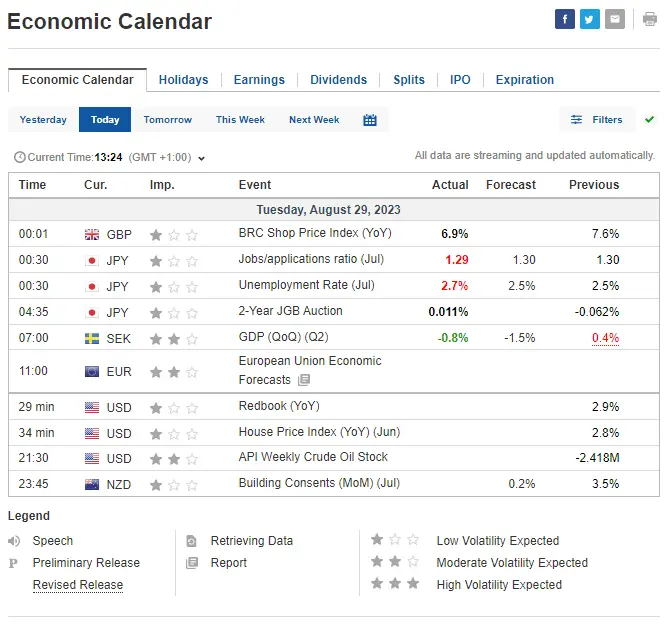This screenshot has height=625, width=667.
Task: Open API Weekly Crude Oil Stock event
Action: 313,457
